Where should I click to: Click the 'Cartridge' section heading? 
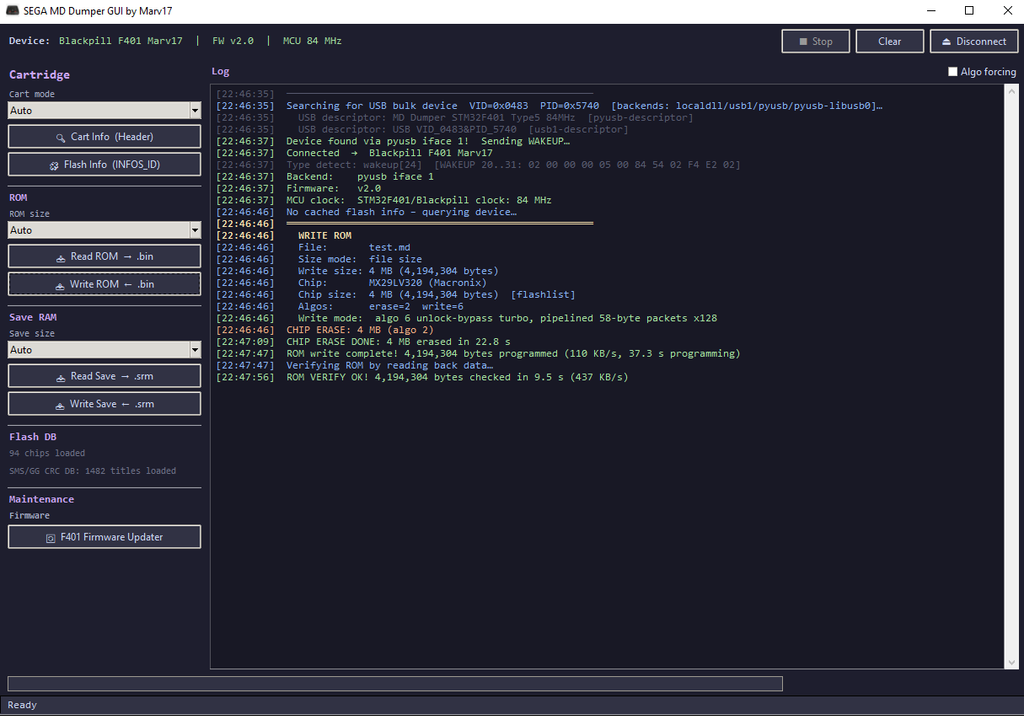coord(39,74)
